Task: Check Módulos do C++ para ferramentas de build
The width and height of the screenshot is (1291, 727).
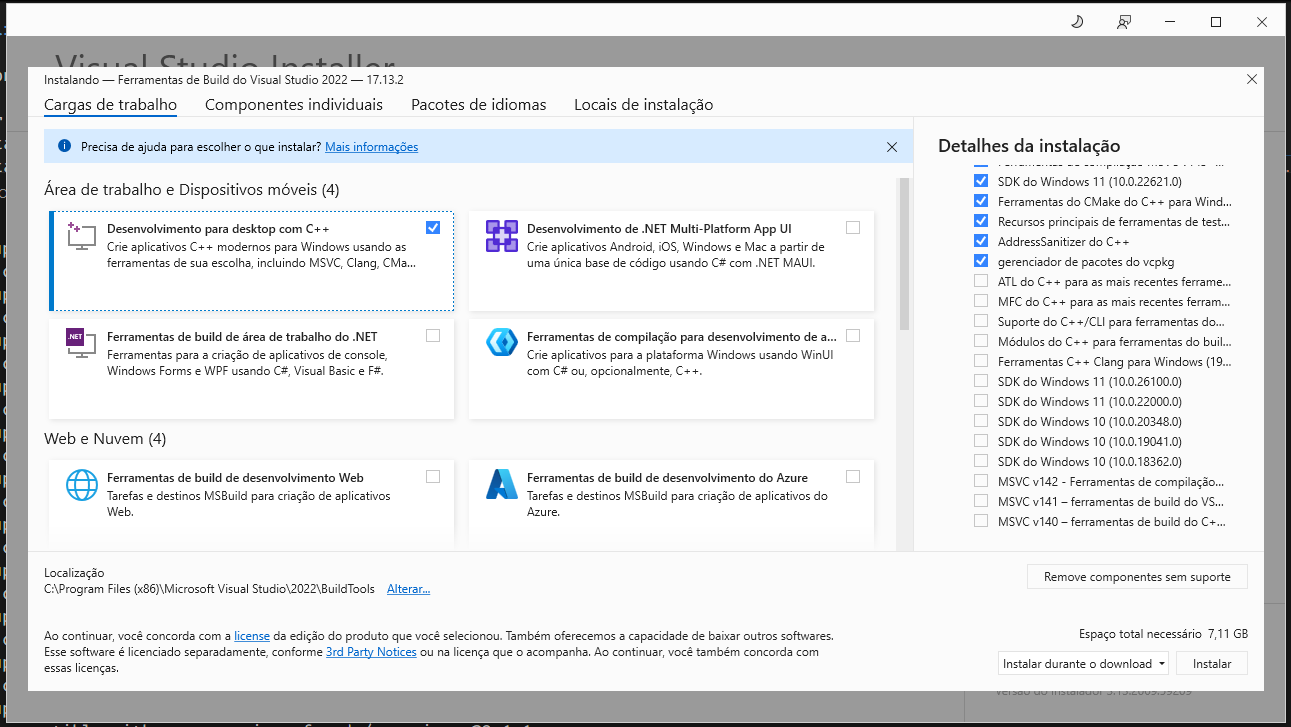Action: (980, 341)
